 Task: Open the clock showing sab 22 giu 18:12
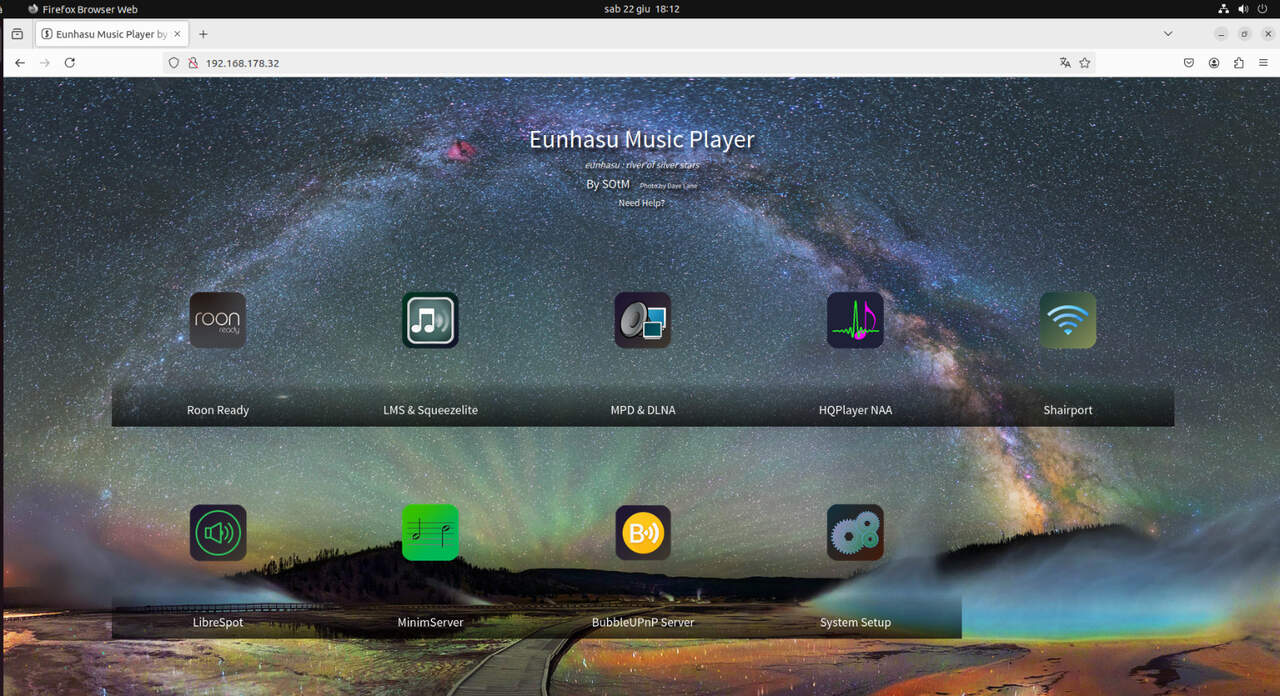(641, 9)
